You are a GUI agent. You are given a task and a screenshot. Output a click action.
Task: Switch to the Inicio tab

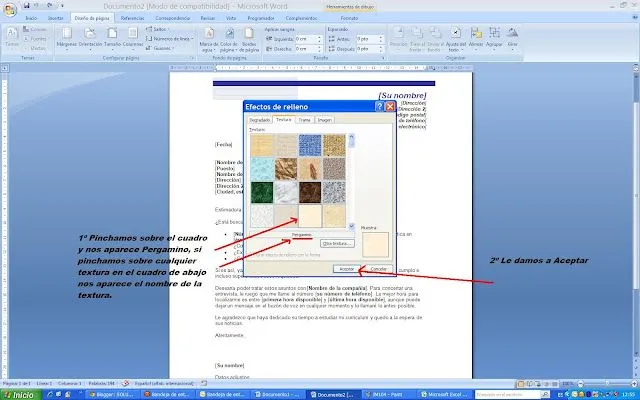coord(31,18)
